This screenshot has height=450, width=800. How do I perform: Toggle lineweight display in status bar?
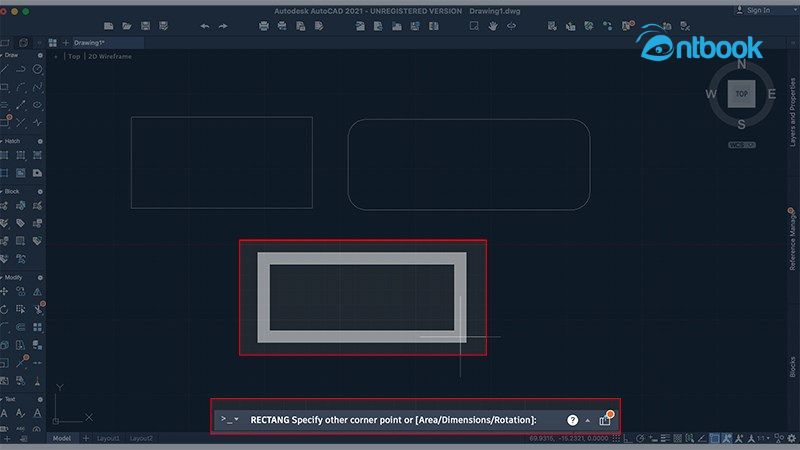(x=665, y=438)
